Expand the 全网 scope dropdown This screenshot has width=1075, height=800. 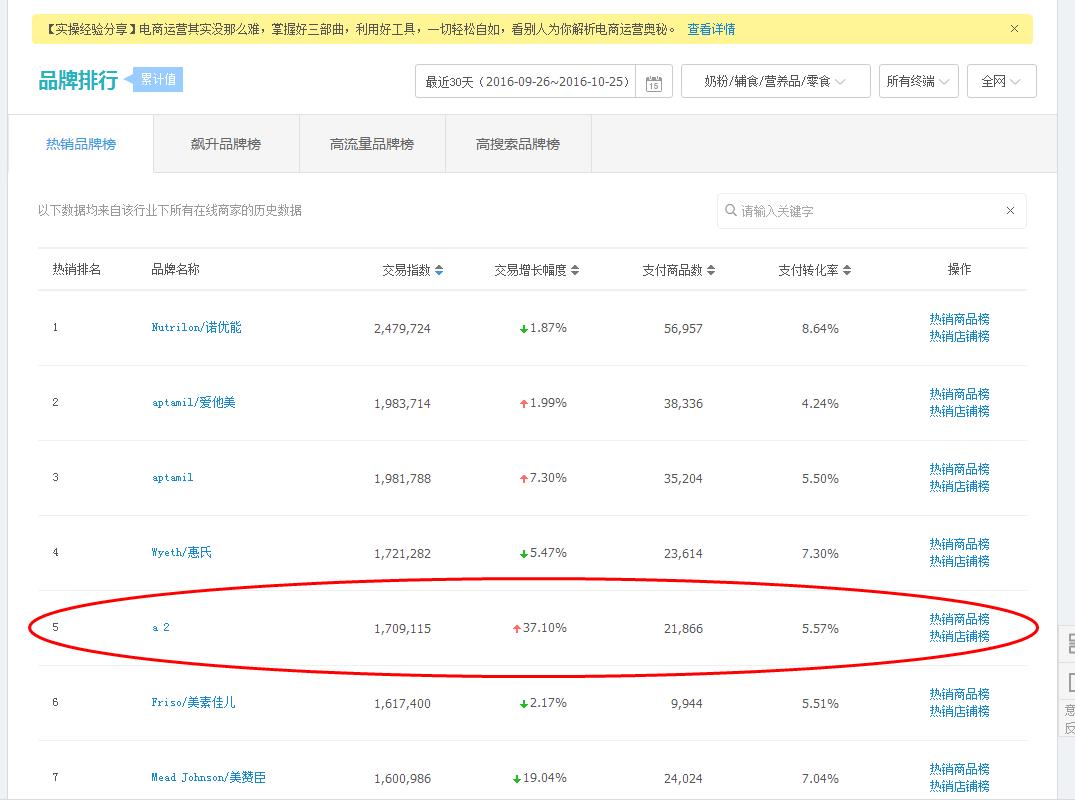pos(1001,82)
